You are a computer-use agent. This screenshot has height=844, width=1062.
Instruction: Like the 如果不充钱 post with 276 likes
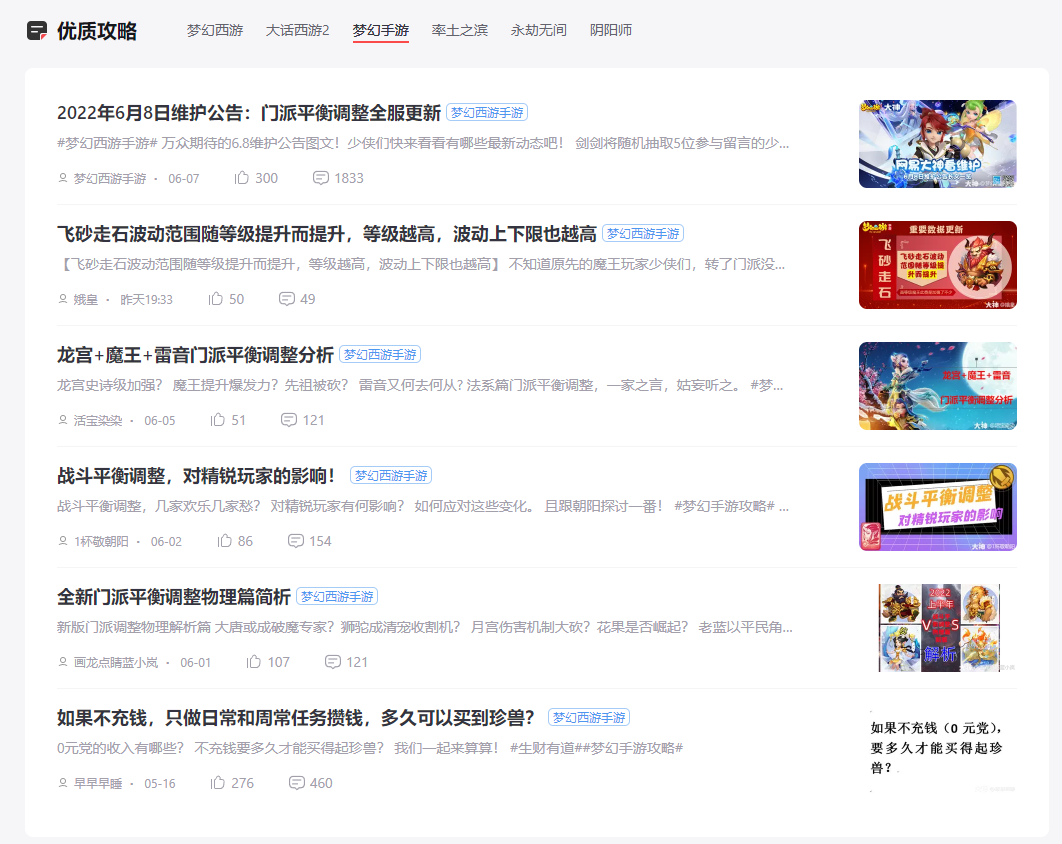click(x=217, y=783)
